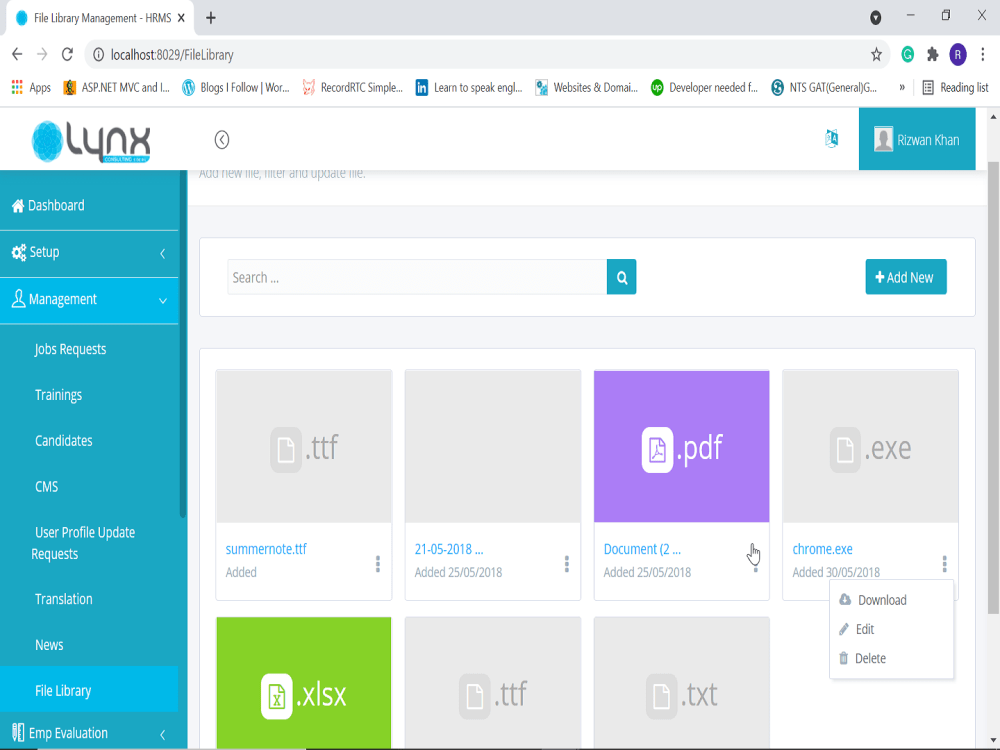
Task: Open Blogs I Follow bookmark
Action: point(236,87)
